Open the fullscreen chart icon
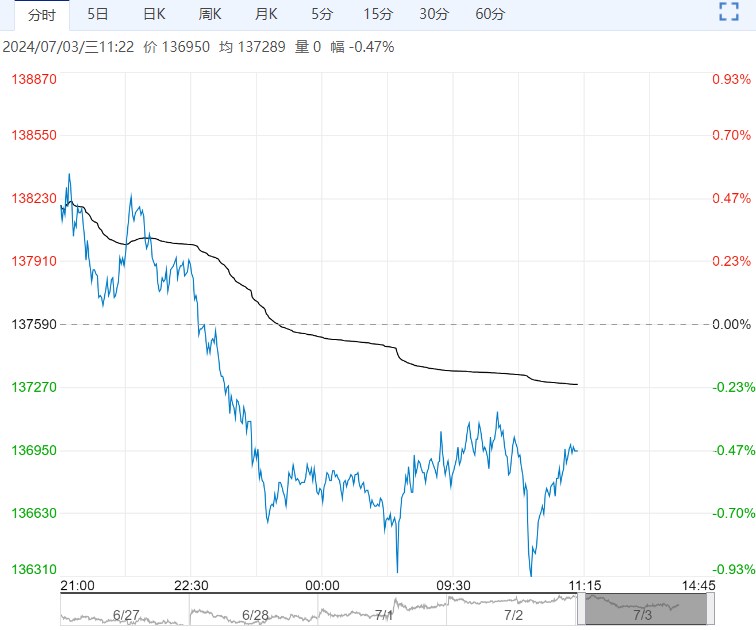 tap(729, 12)
